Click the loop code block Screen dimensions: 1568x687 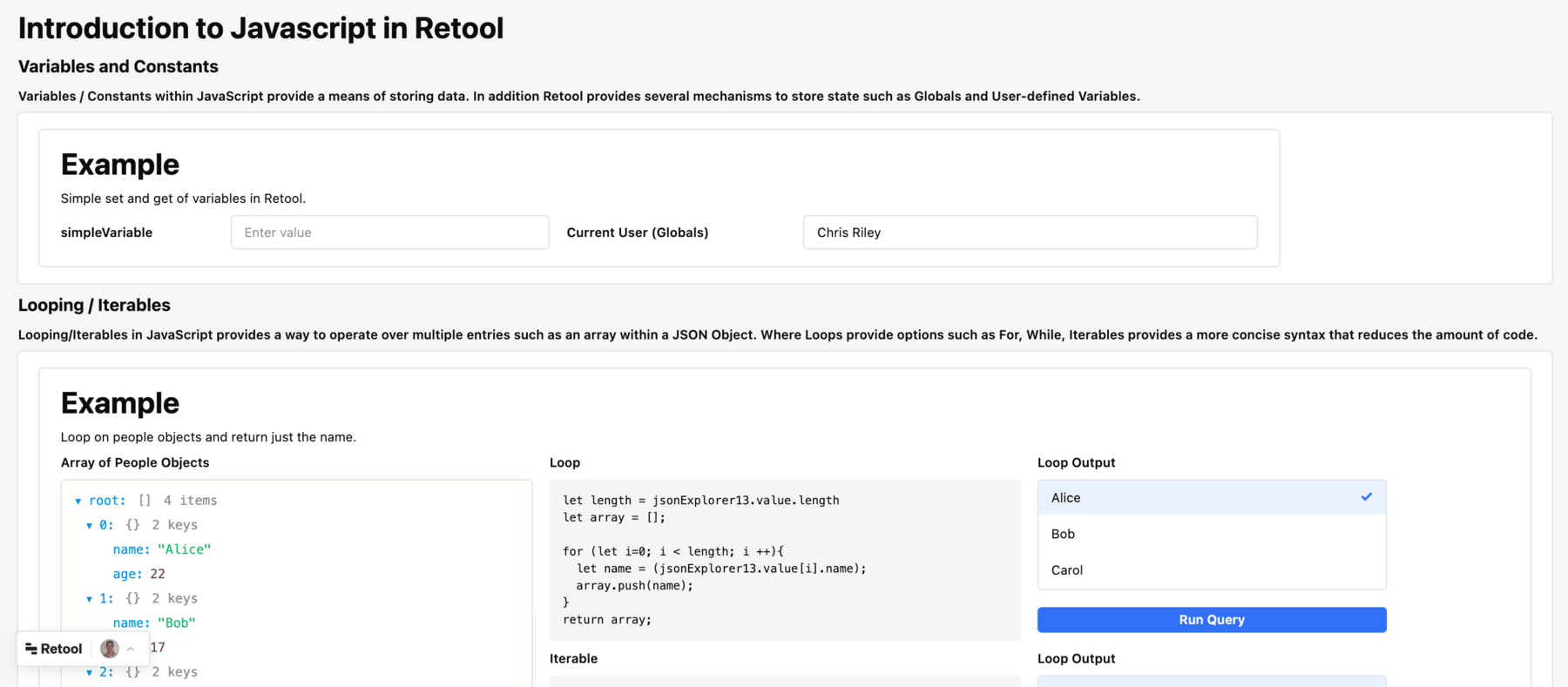[785, 560]
